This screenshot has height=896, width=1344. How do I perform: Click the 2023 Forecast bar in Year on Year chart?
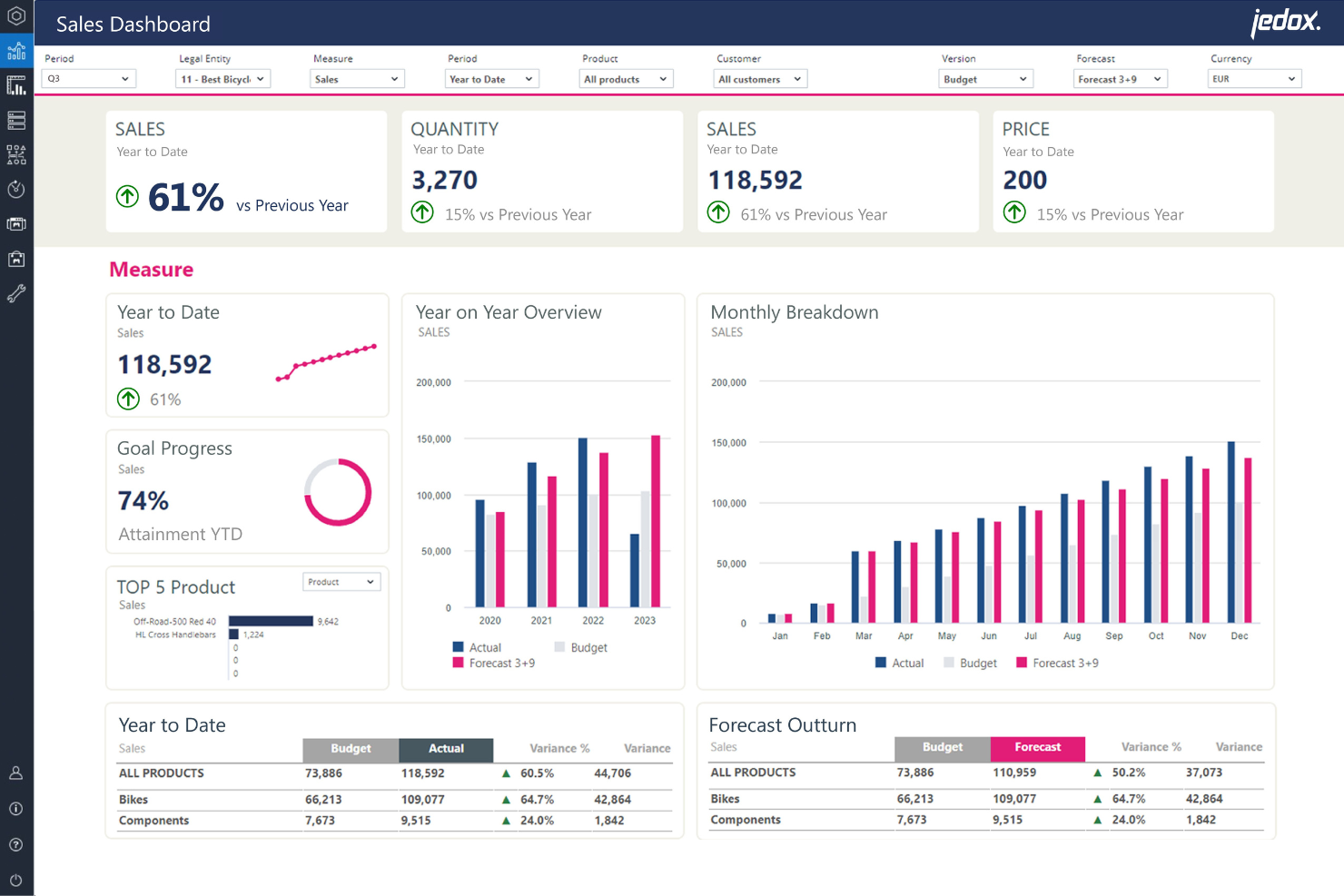(656, 521)
